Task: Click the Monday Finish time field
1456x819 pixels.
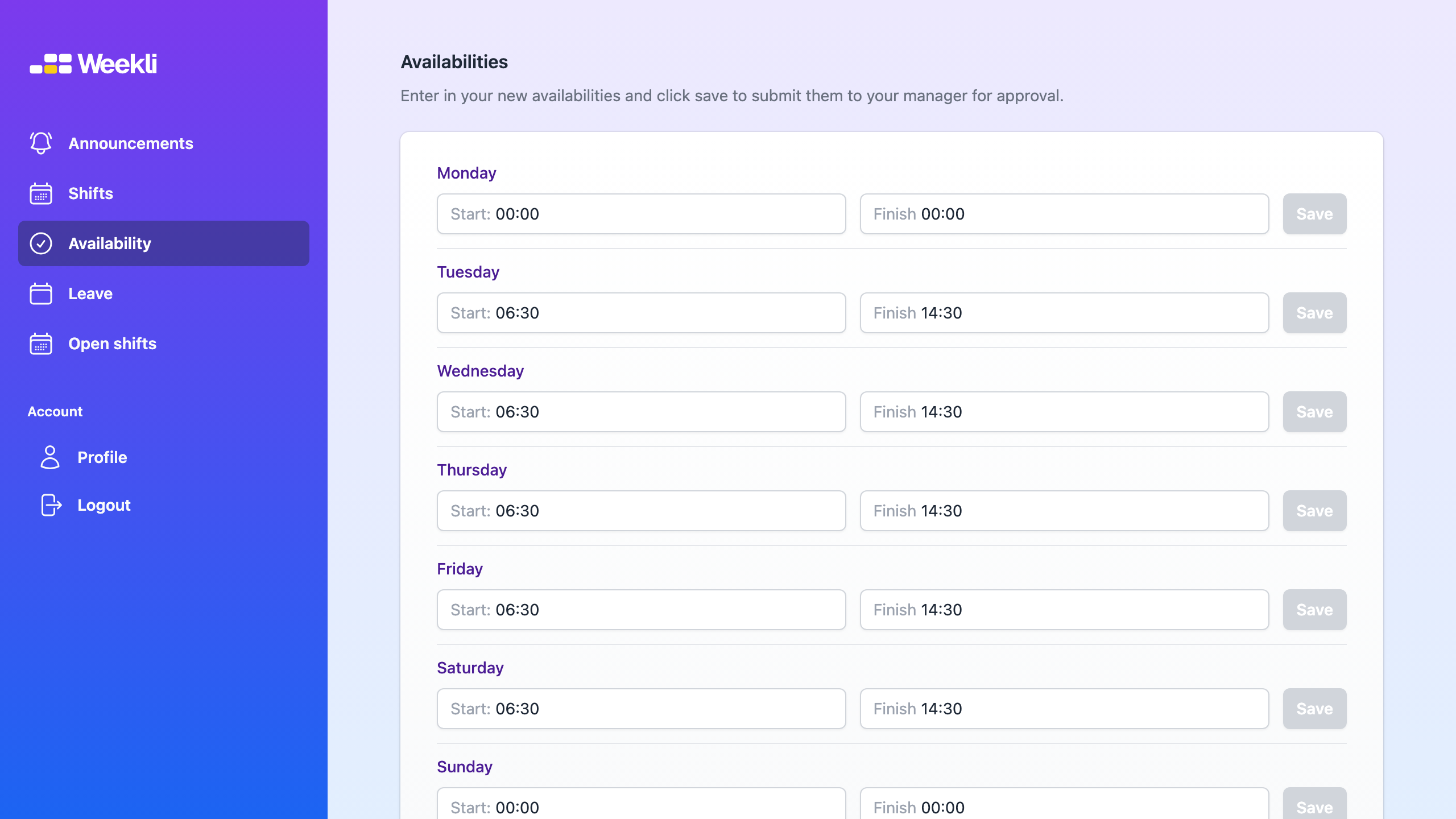Action: click(x=1065, y=214)
